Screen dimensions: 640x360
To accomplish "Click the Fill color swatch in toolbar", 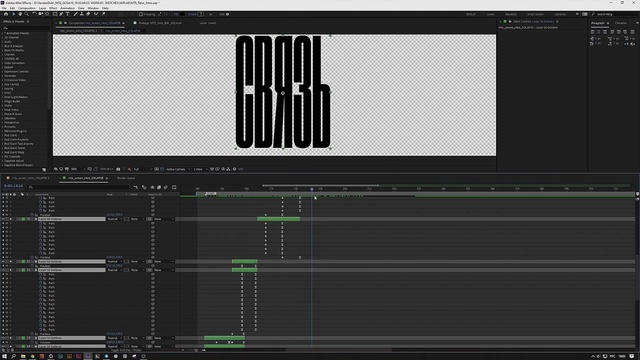I will tap(182, 14).
